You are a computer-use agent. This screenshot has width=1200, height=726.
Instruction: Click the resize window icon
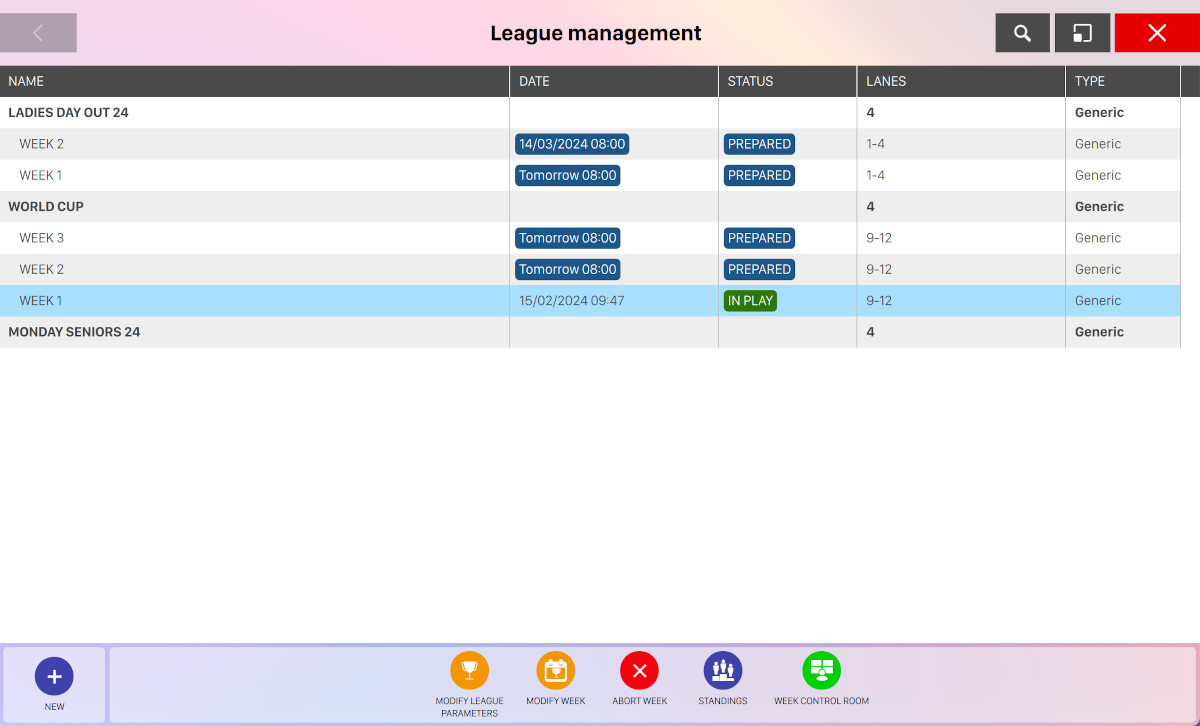pos(1082,33)
